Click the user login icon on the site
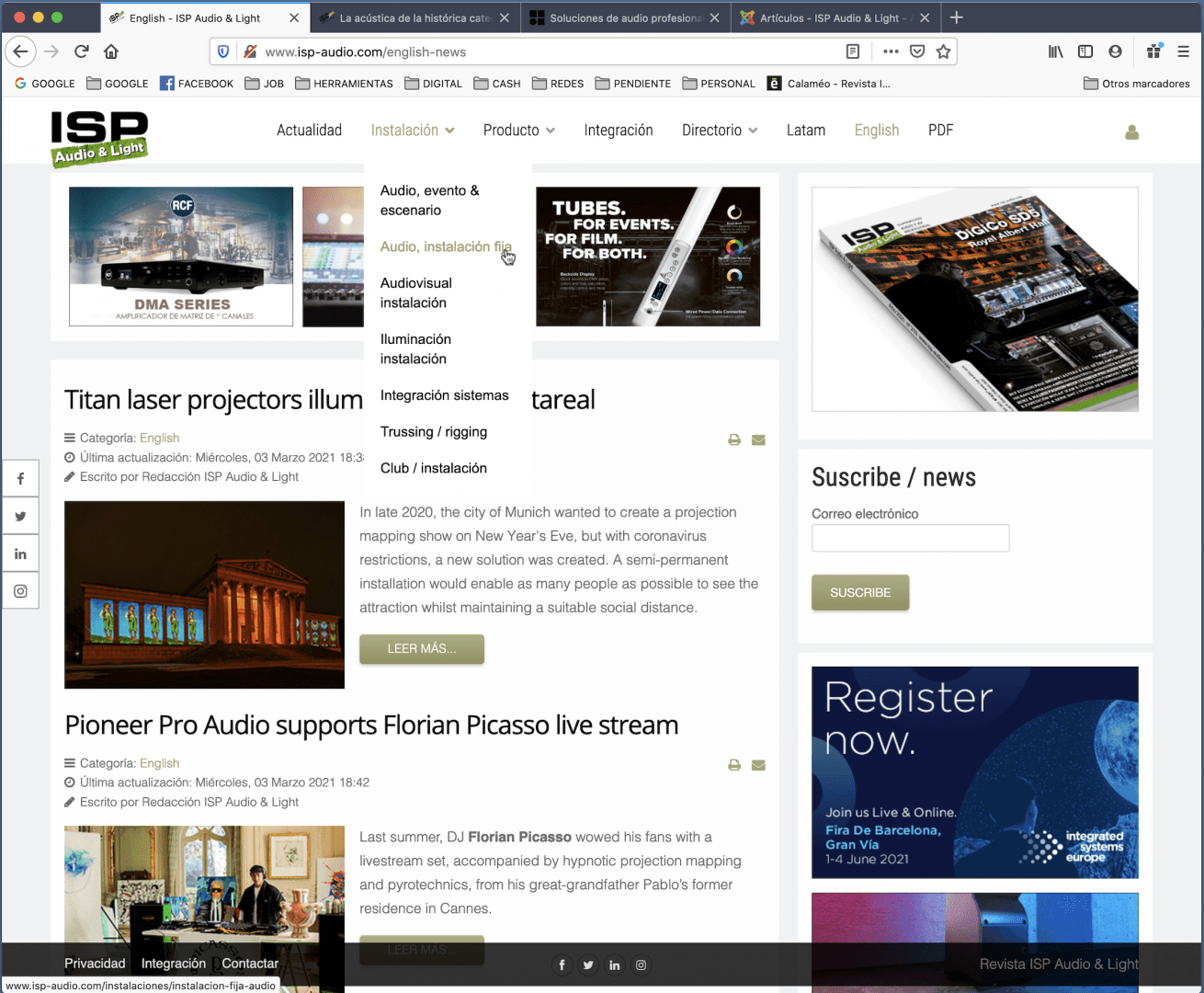Image resolution: width=1204 pixels, height=993 pixels. pyautogui.click(x=1132, y=132)
